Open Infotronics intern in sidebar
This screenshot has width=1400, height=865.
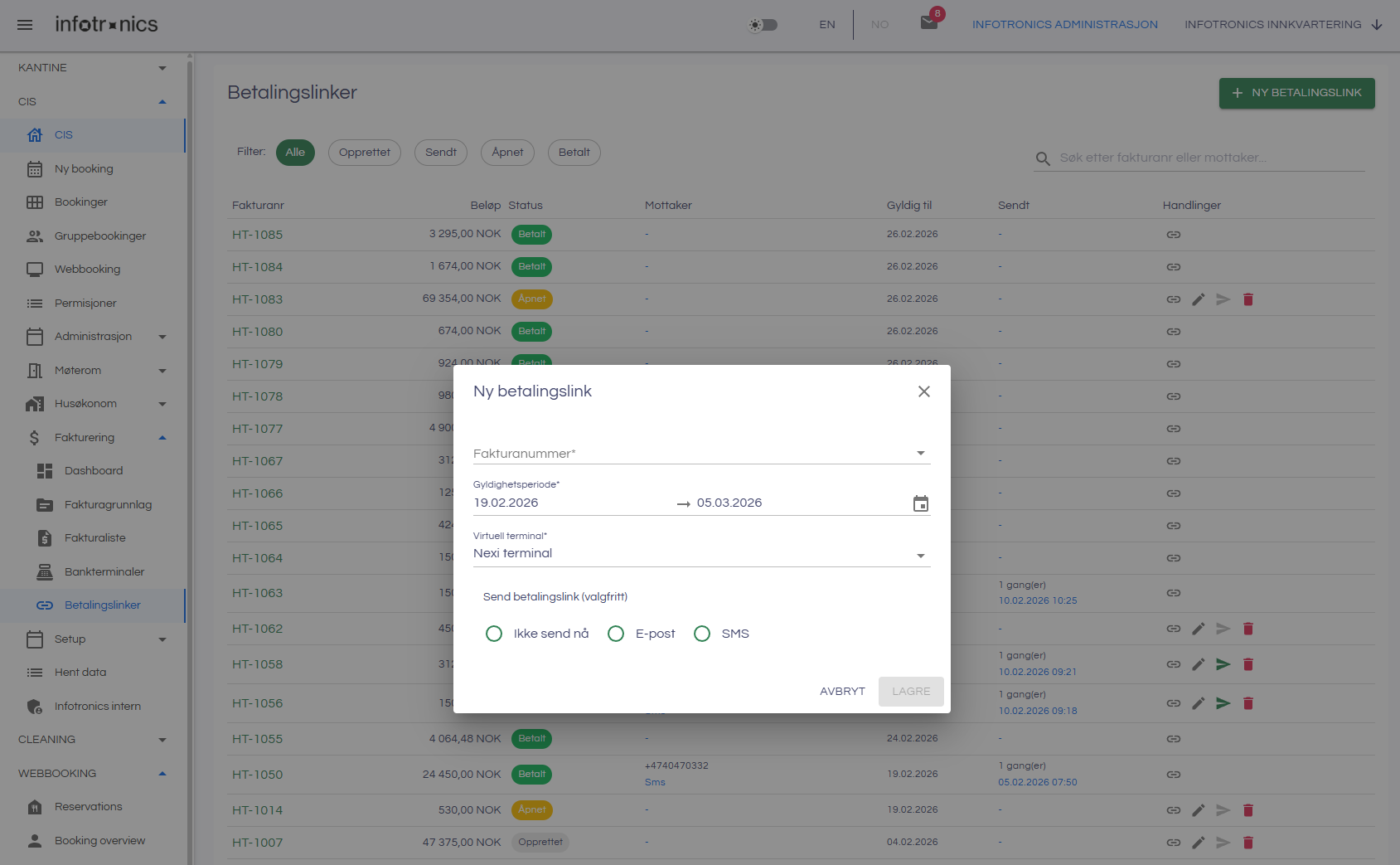[x=92, y=707]
